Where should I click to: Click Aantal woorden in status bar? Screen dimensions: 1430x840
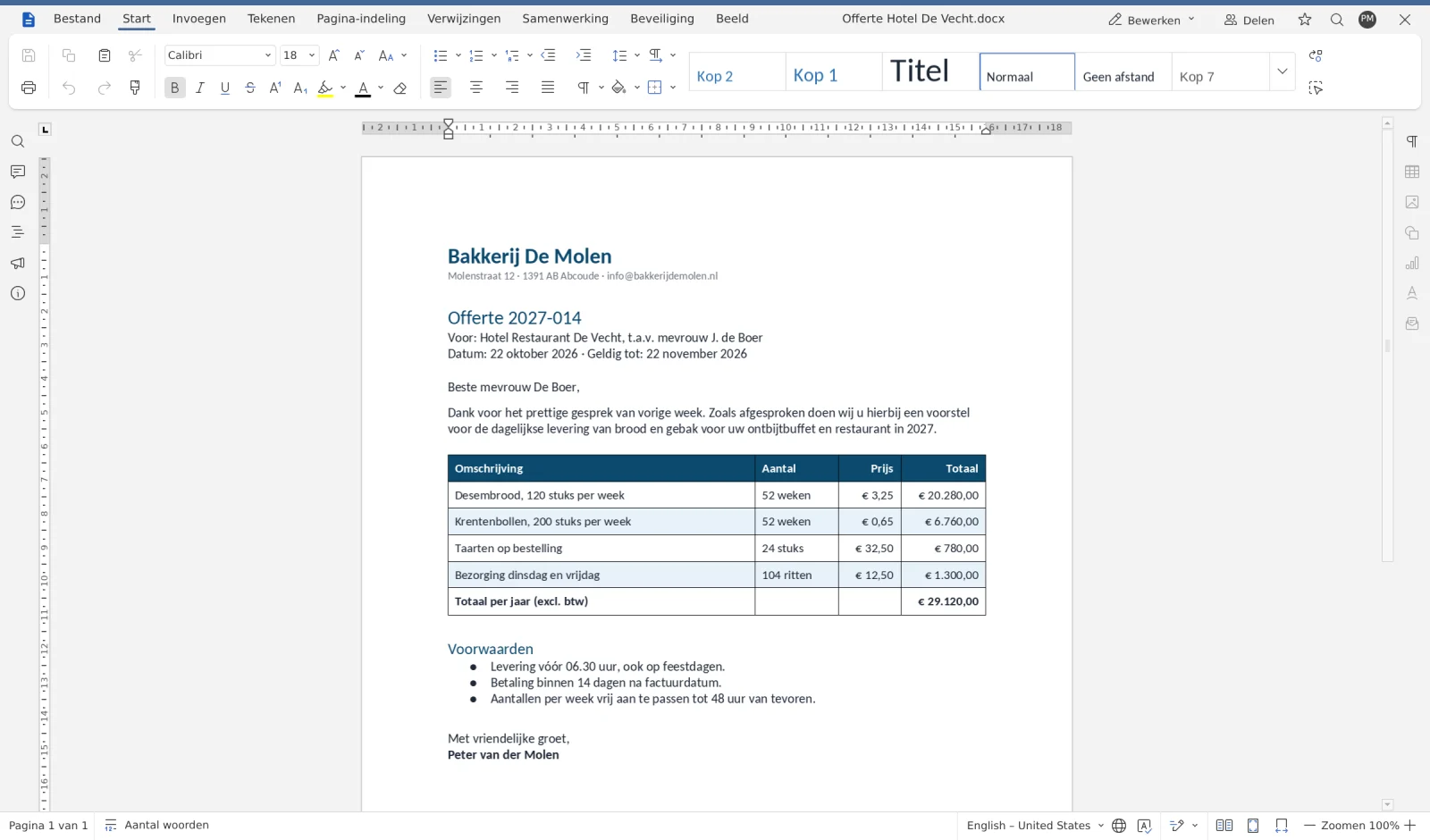pyautogui.click(x=157, y=826)
